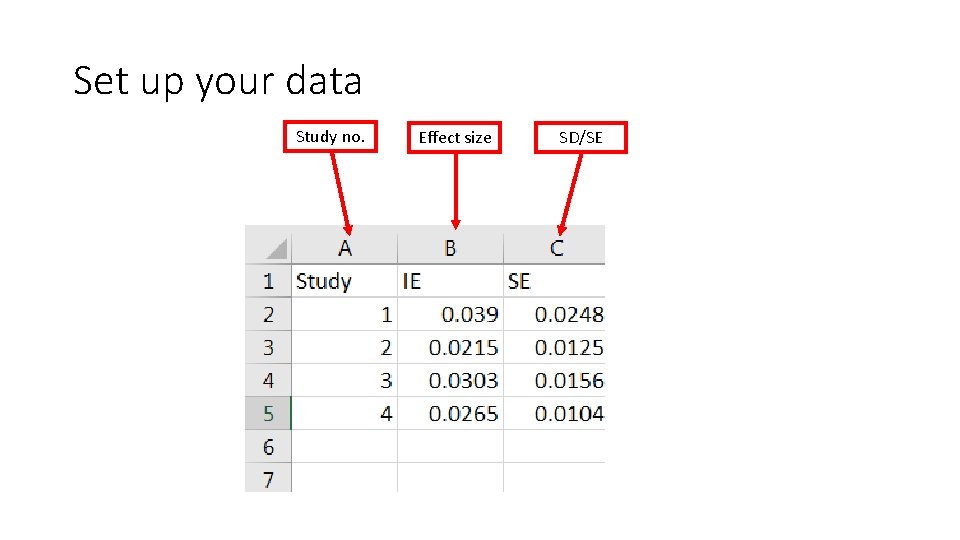
Task: Click the 'SE' header cell
Action: coord(554,281)
